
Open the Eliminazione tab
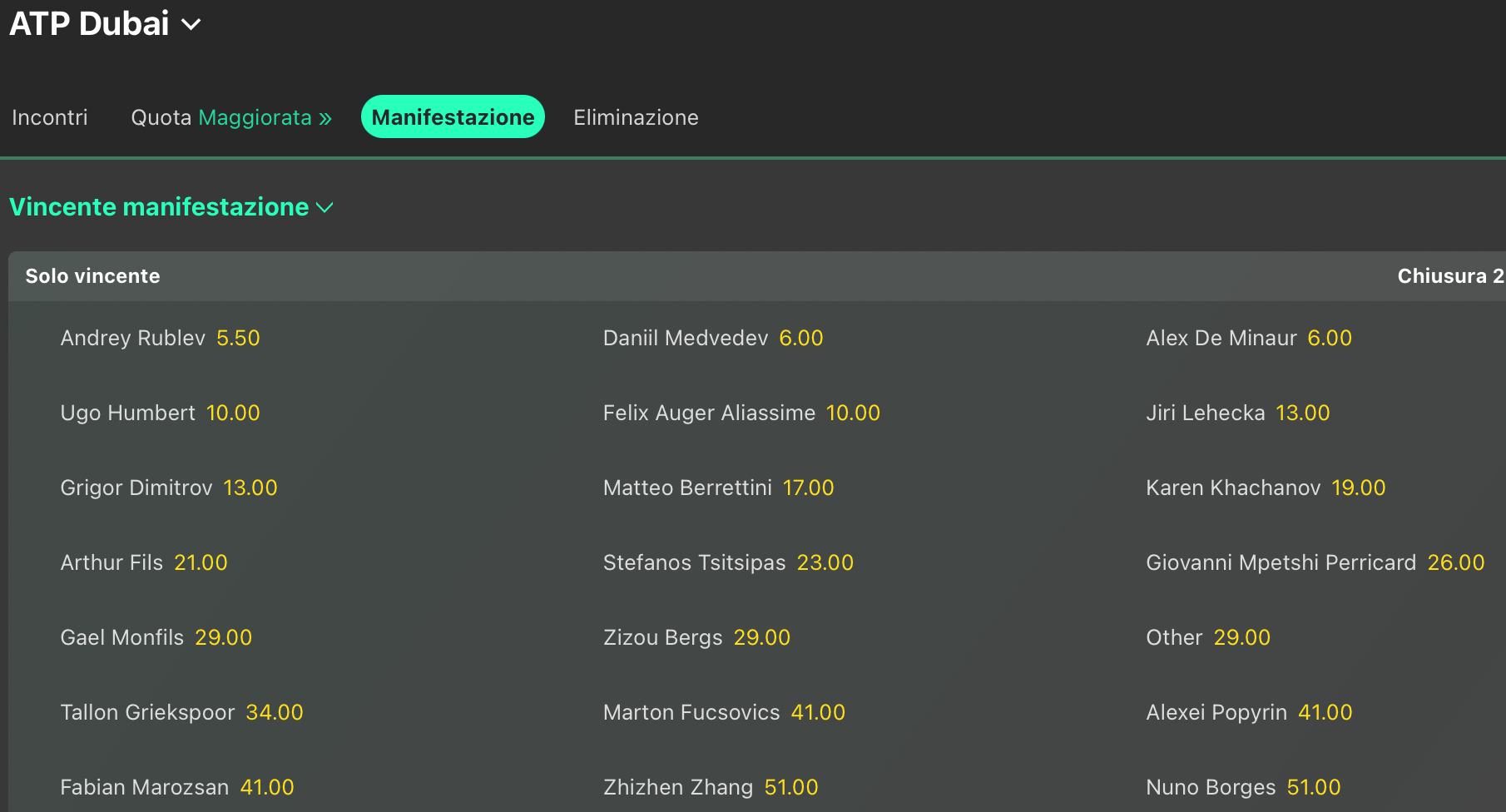pos(636,117)
